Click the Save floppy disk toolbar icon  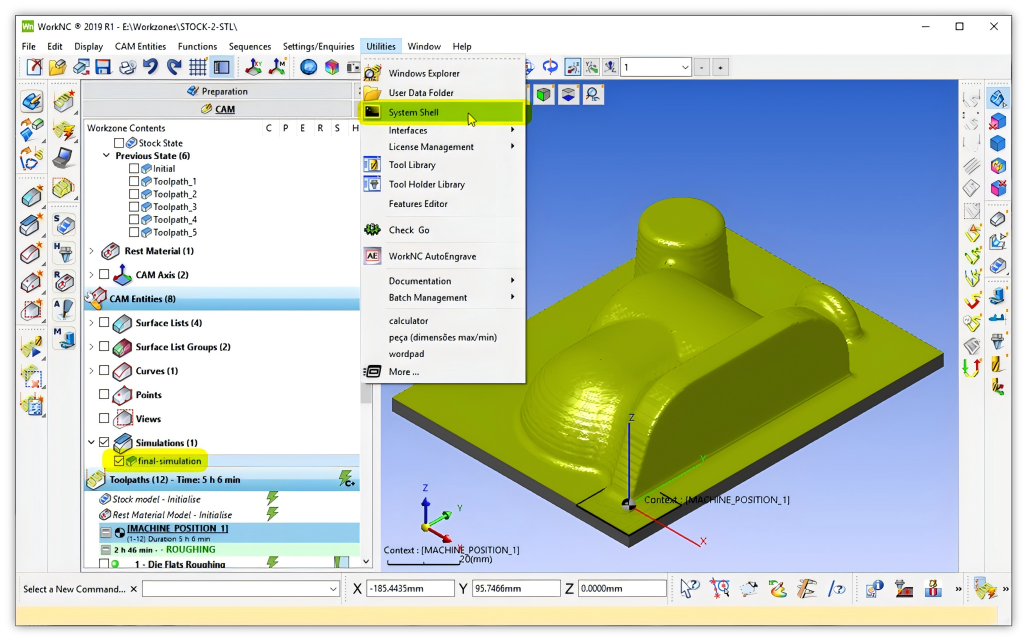coord(103,67)
